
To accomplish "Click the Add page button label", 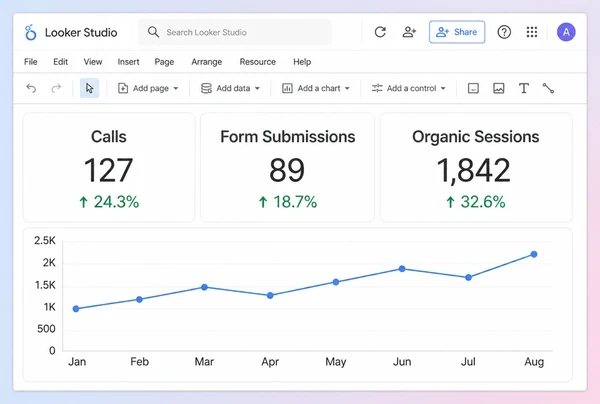I will click(x=151, y=88).
